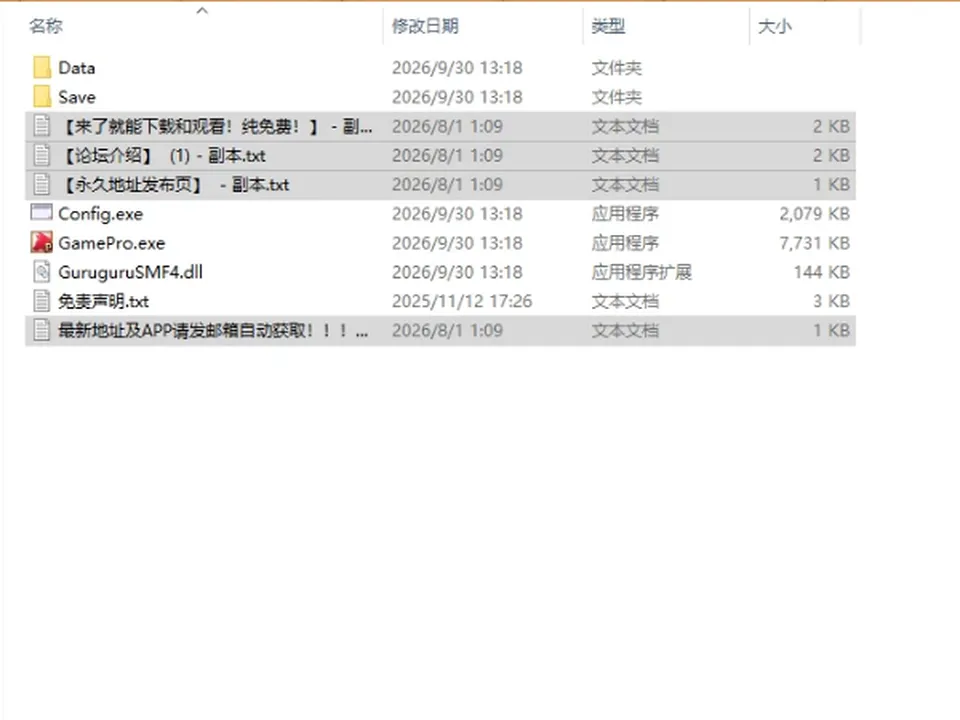
Task: Sort by the 名称 column header
Action: pos(46,26)
